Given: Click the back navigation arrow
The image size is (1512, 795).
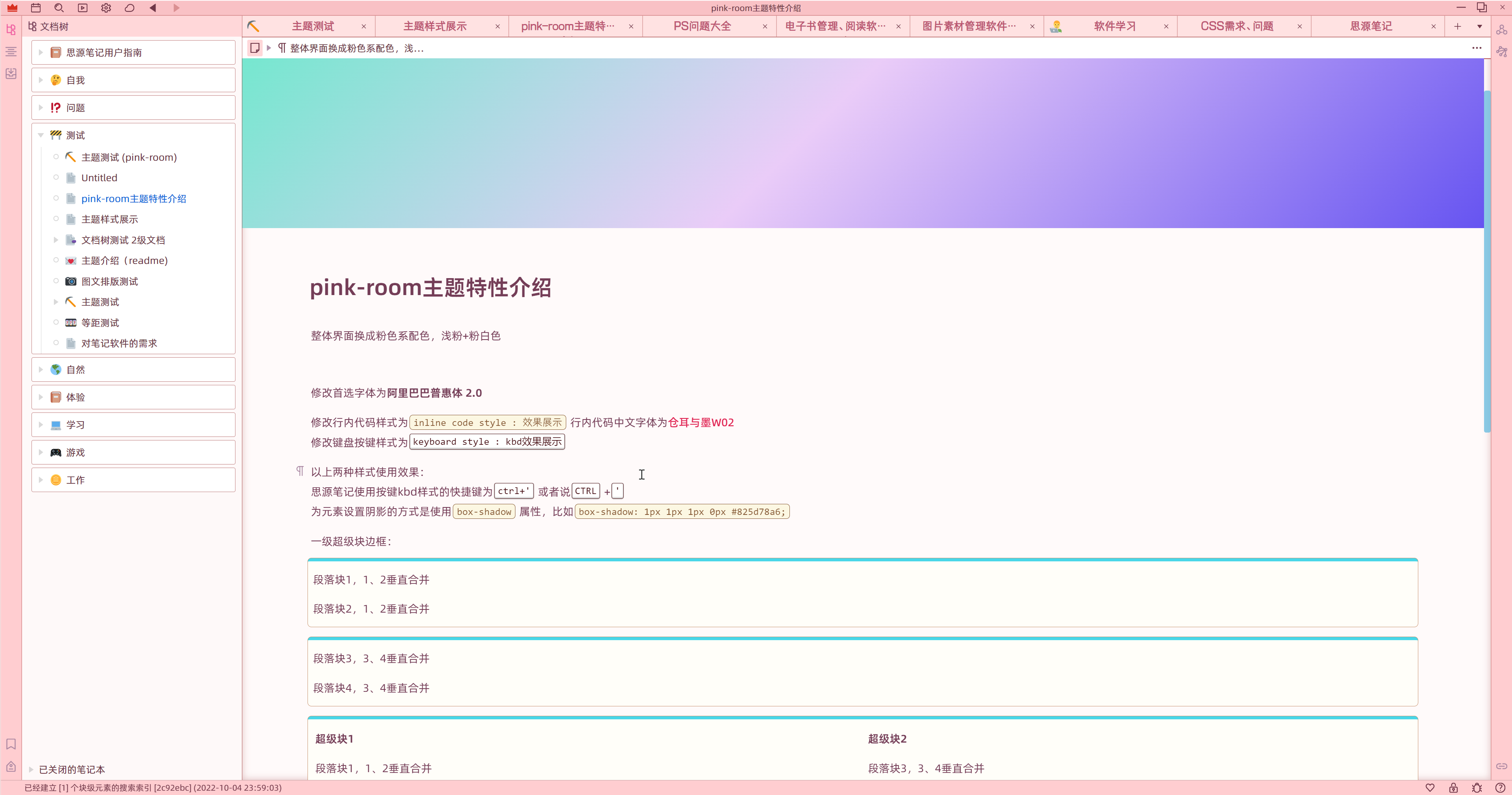Looking at the screenshot, I should coord(153,8).
